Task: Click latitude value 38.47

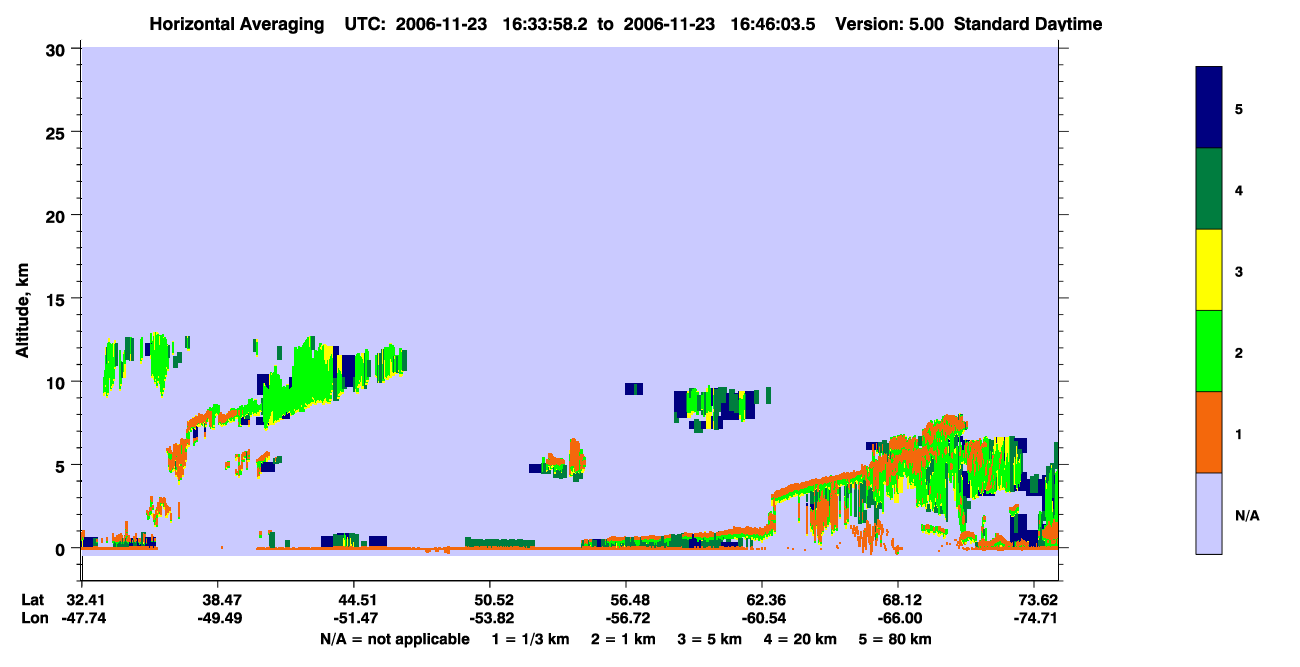Action: (218, 600)
